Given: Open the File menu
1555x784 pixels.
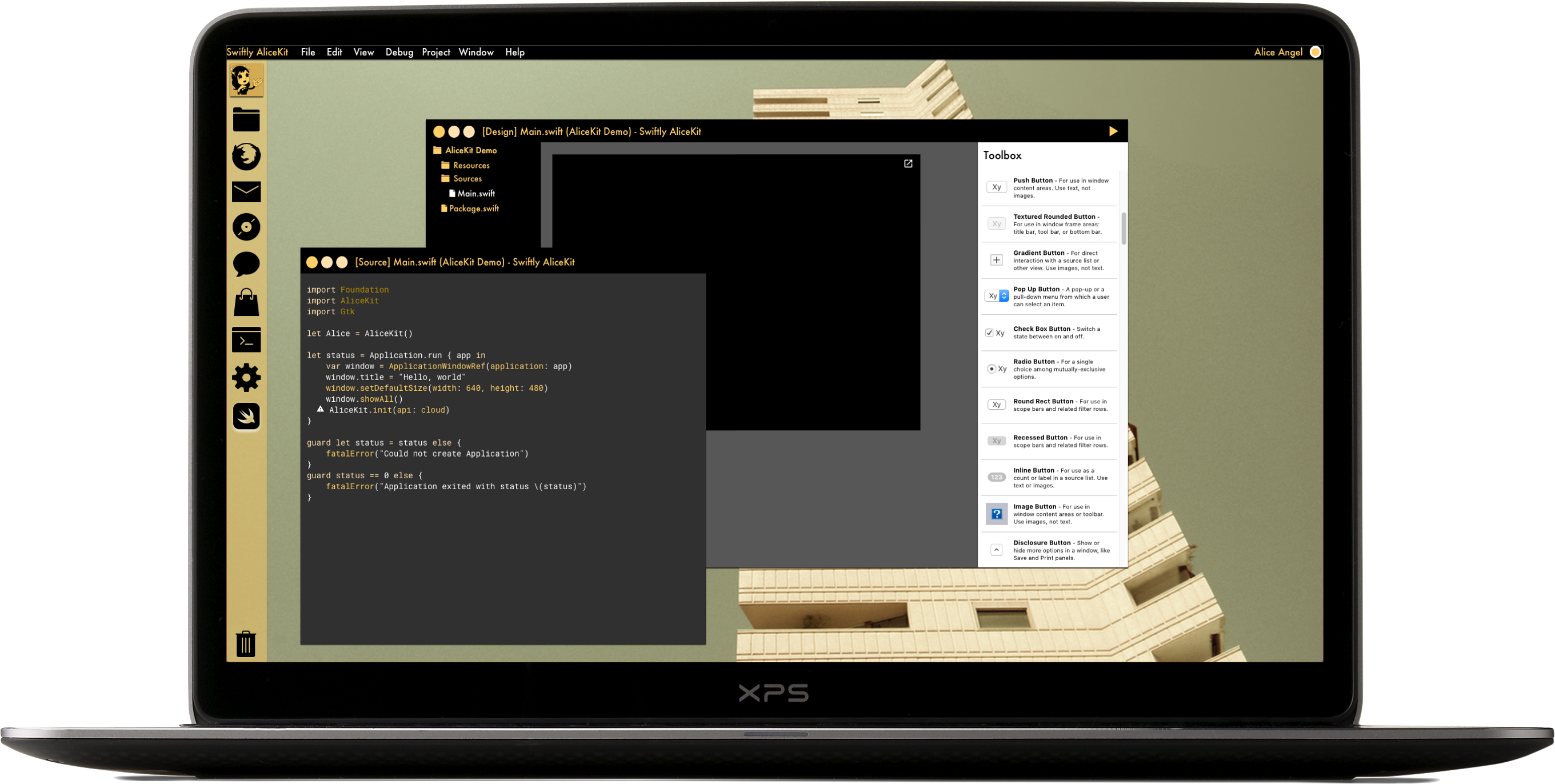Looking at the screenshot, I should [308, 52].
